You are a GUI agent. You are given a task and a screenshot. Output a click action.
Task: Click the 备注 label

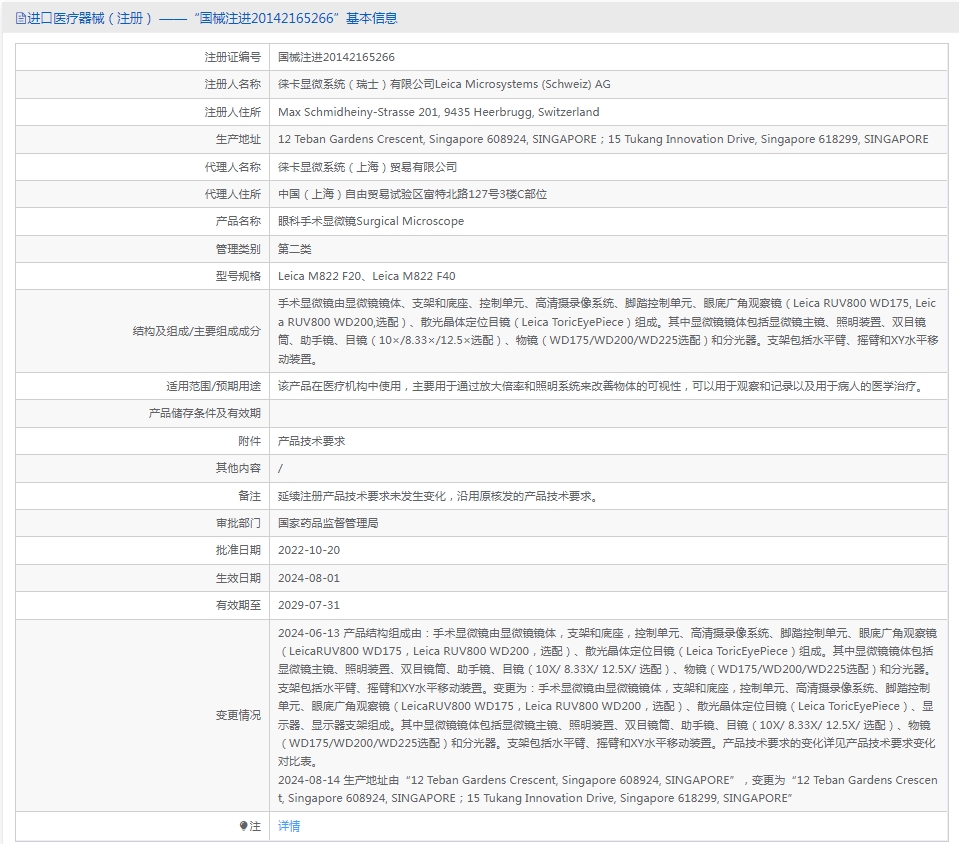pyautogui.click(x=250, y=496)
